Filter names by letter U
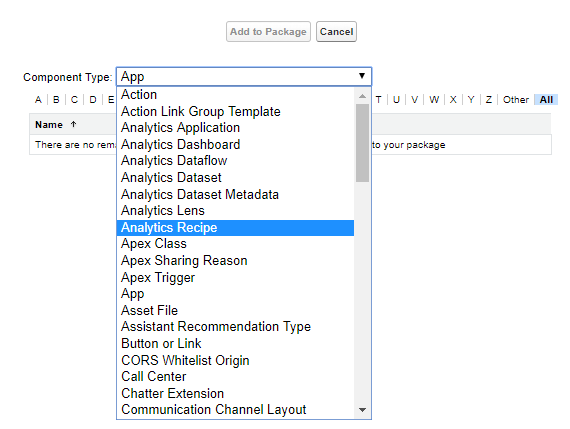570x429 pixels. coord(396,100)
